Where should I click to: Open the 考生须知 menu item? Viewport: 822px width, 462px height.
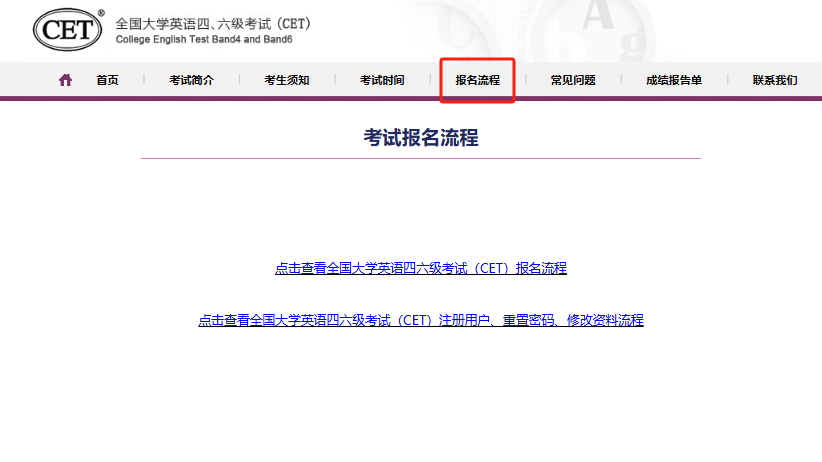coord(286,80)
